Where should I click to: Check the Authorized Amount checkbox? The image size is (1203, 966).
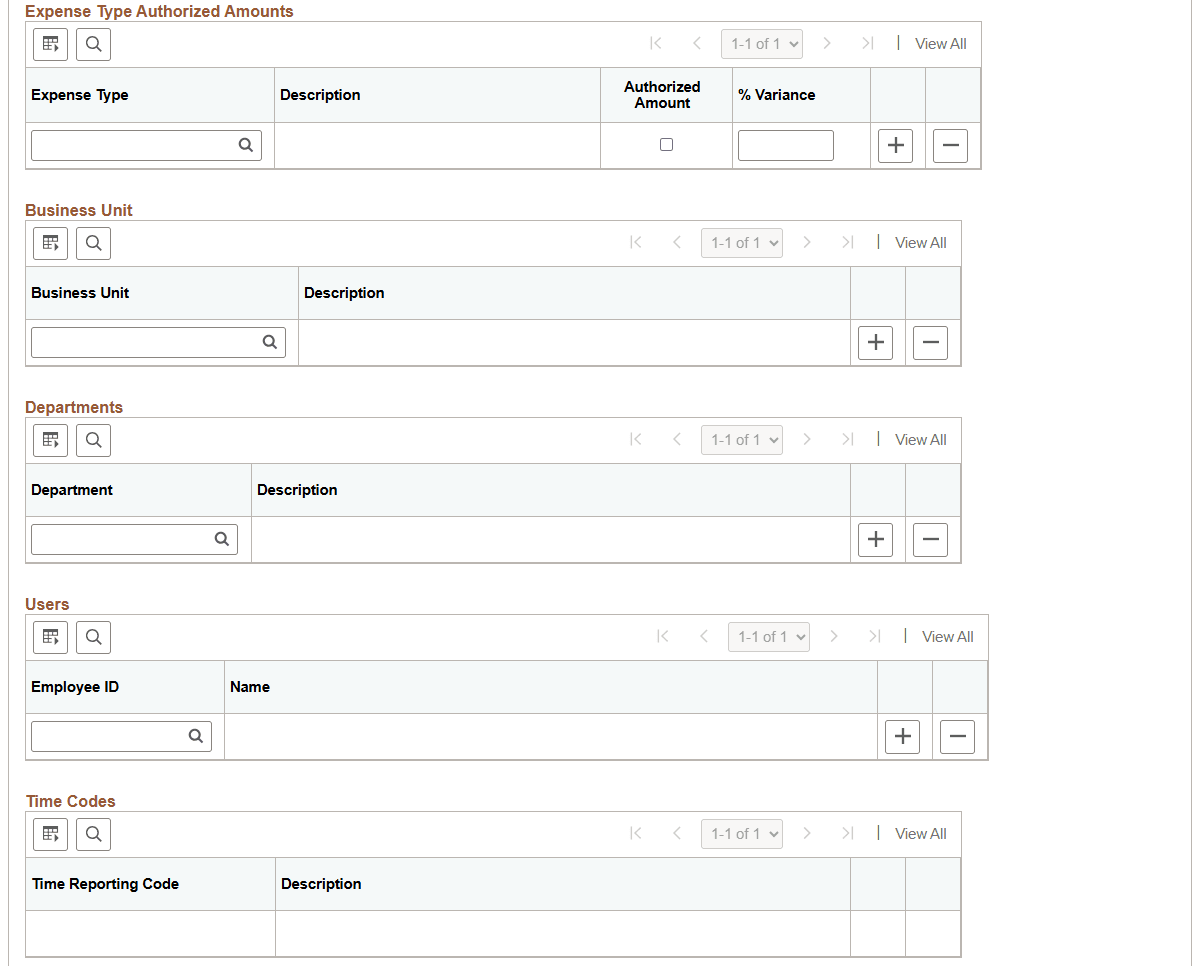[x=665, y=145]
